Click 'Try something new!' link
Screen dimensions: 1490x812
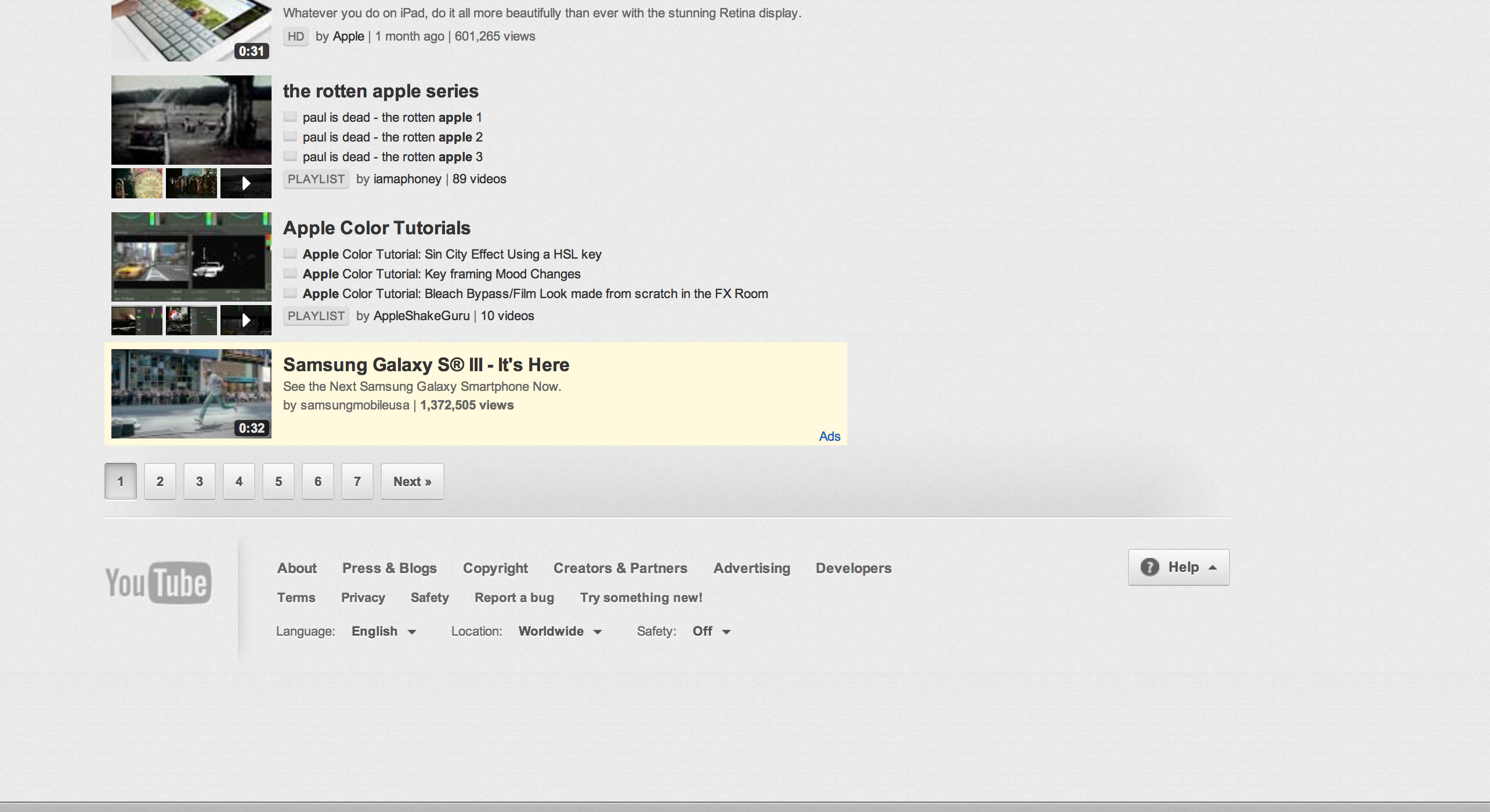pos(641,597)
